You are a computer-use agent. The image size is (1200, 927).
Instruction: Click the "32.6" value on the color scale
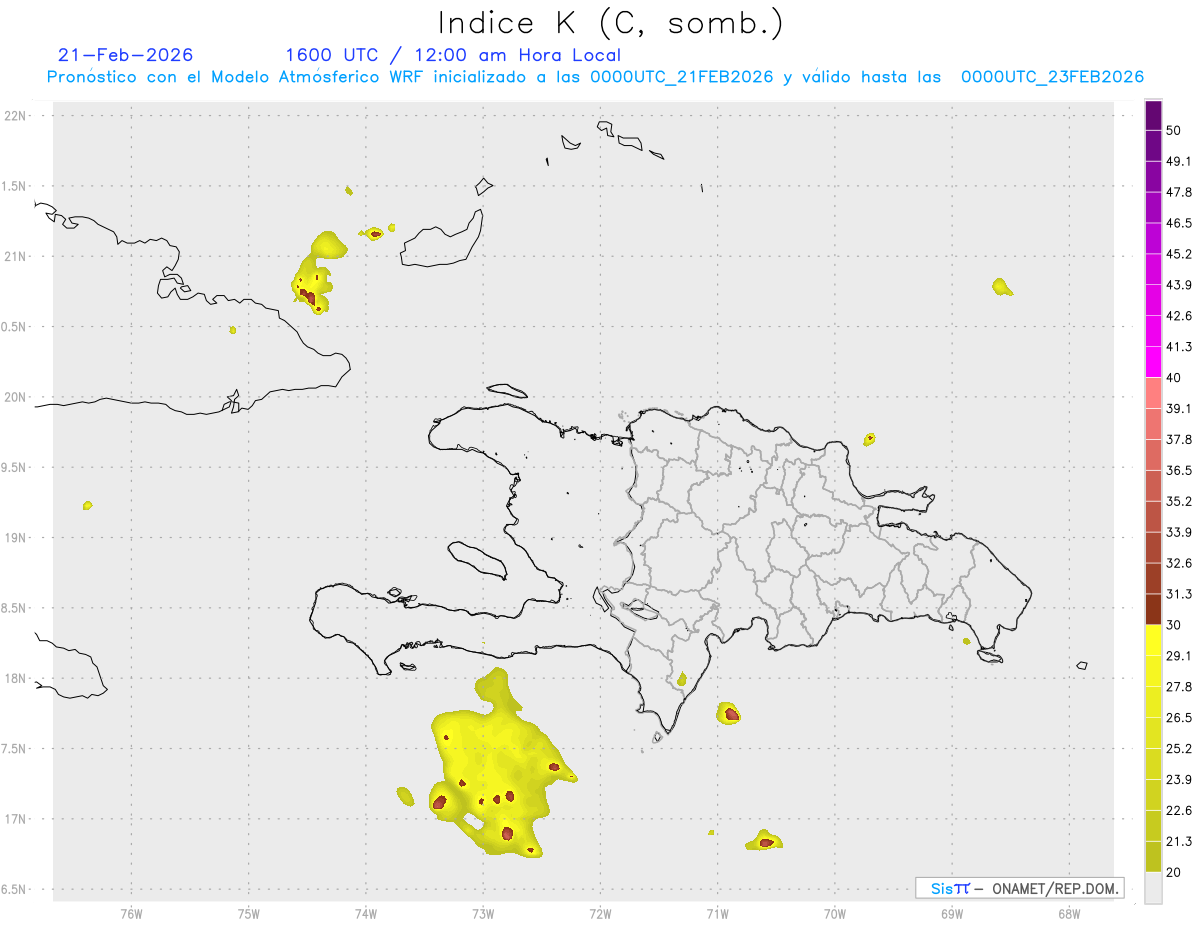(1179, 563)
